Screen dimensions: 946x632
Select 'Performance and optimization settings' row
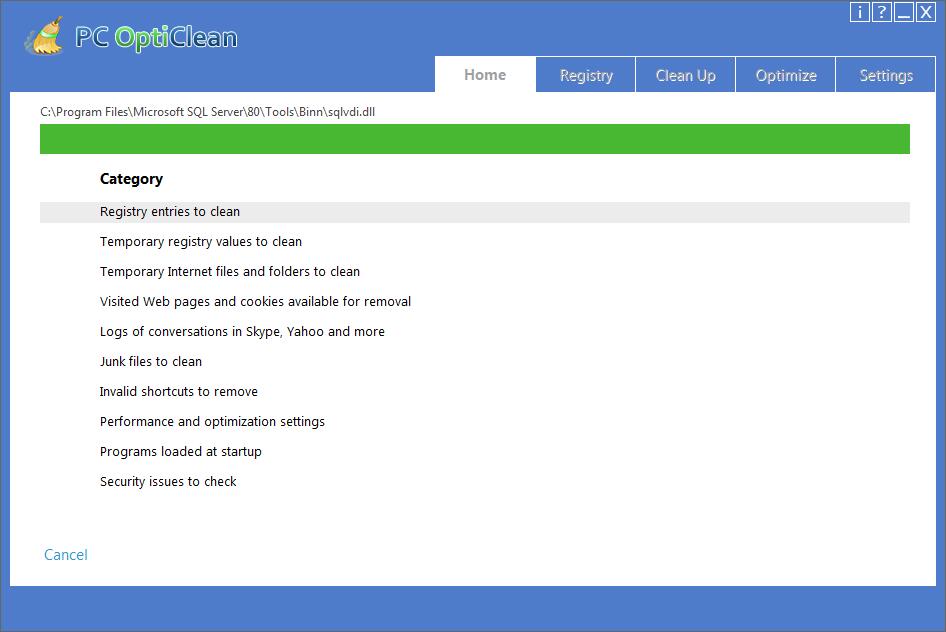point(475,422)
